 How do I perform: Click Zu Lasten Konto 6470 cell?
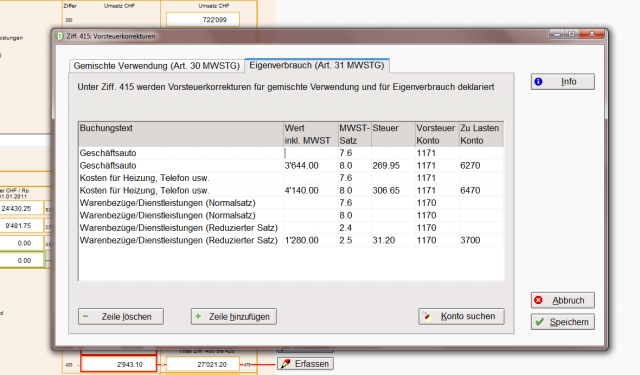click(x=481, y=191)
